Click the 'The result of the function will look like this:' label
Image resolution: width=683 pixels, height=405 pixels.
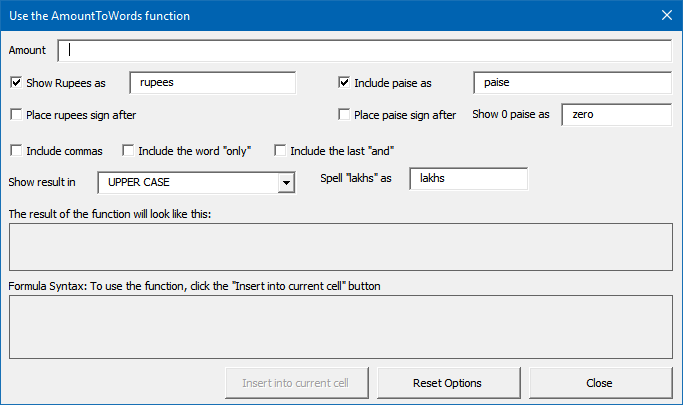[x=110, y=214]
